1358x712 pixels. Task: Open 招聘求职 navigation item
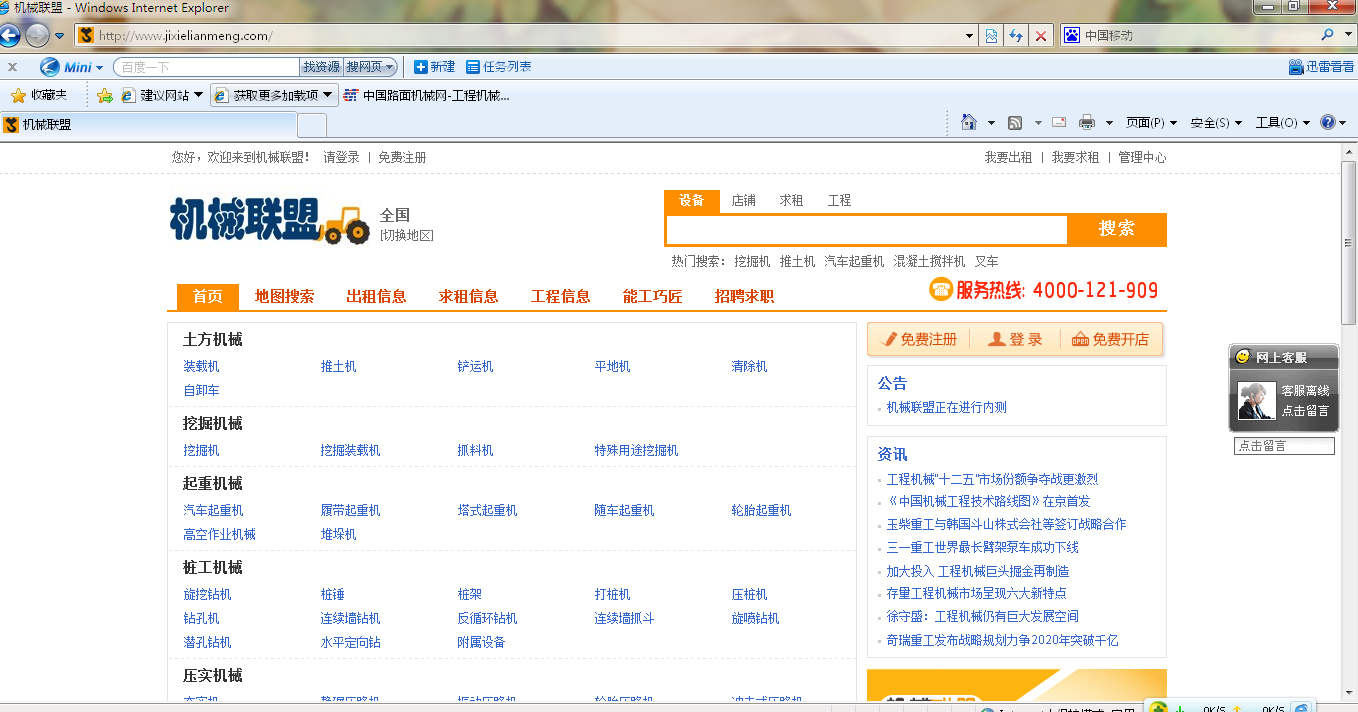point(744,296)
